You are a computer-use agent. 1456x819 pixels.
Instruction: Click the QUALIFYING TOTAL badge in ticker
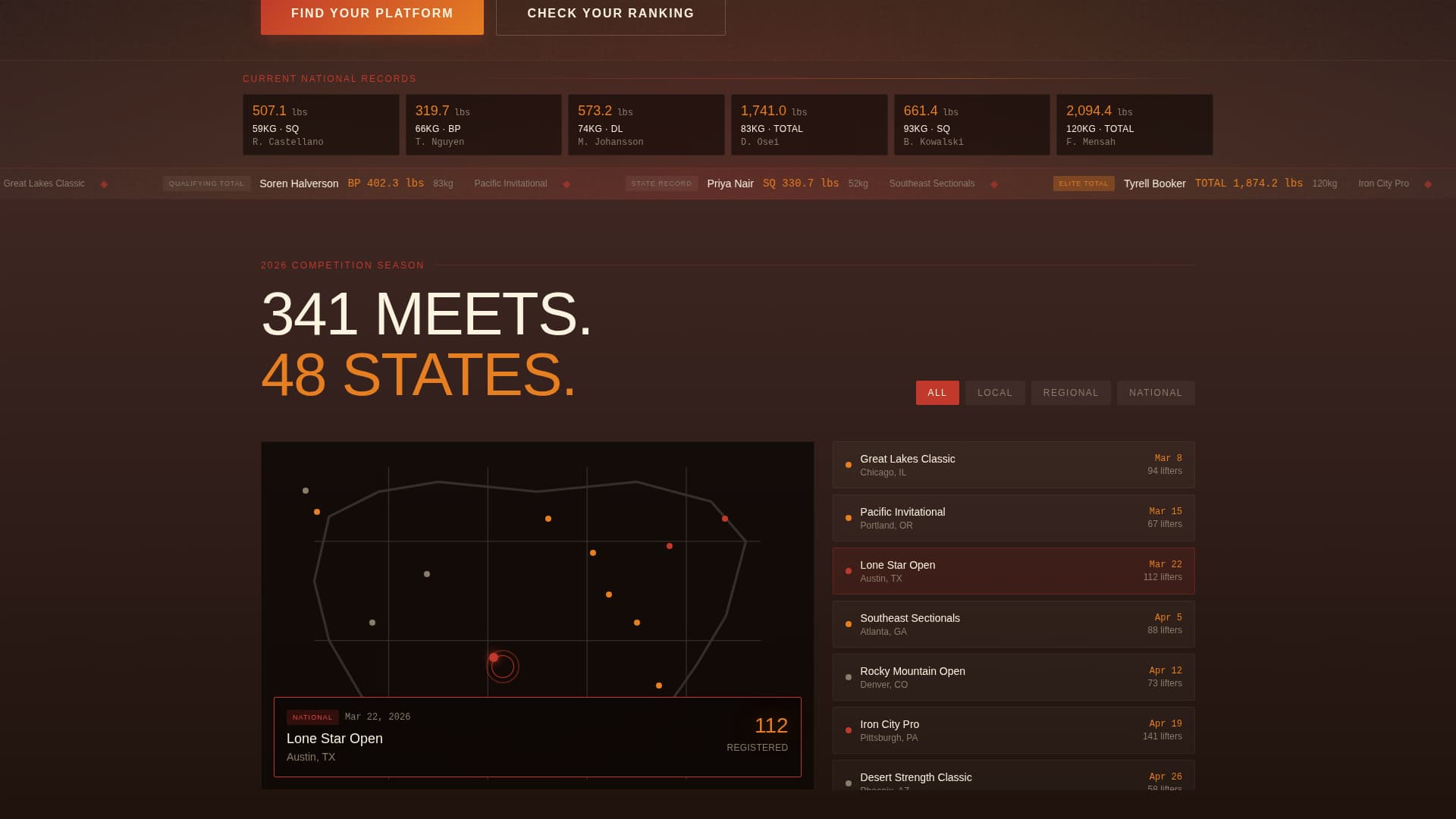(206, 184)
